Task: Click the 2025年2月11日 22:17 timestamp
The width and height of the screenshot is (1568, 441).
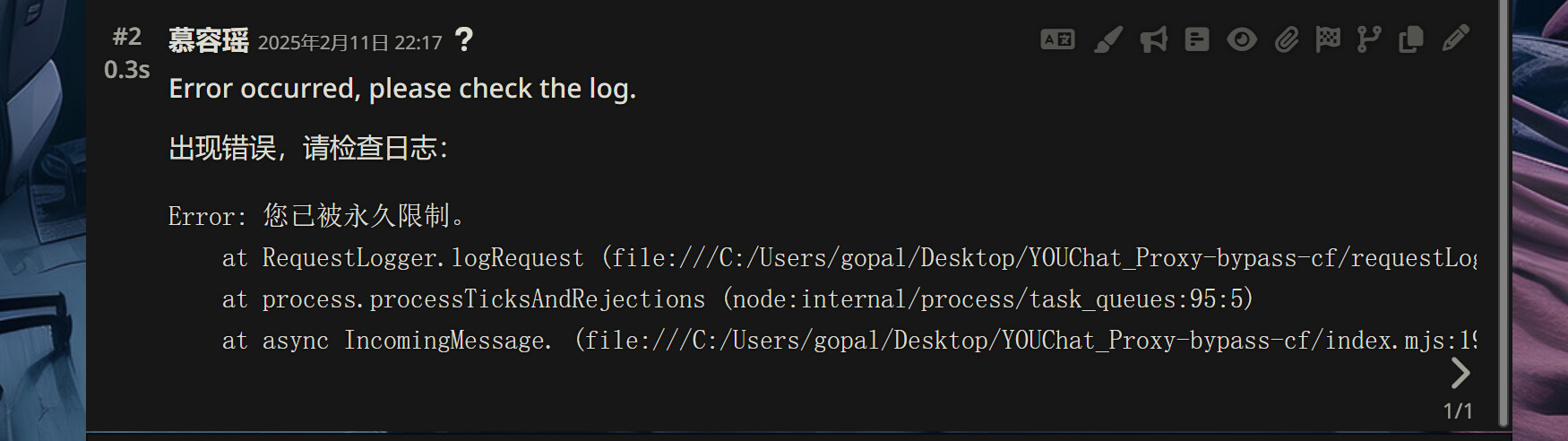Action: [350, 43]
